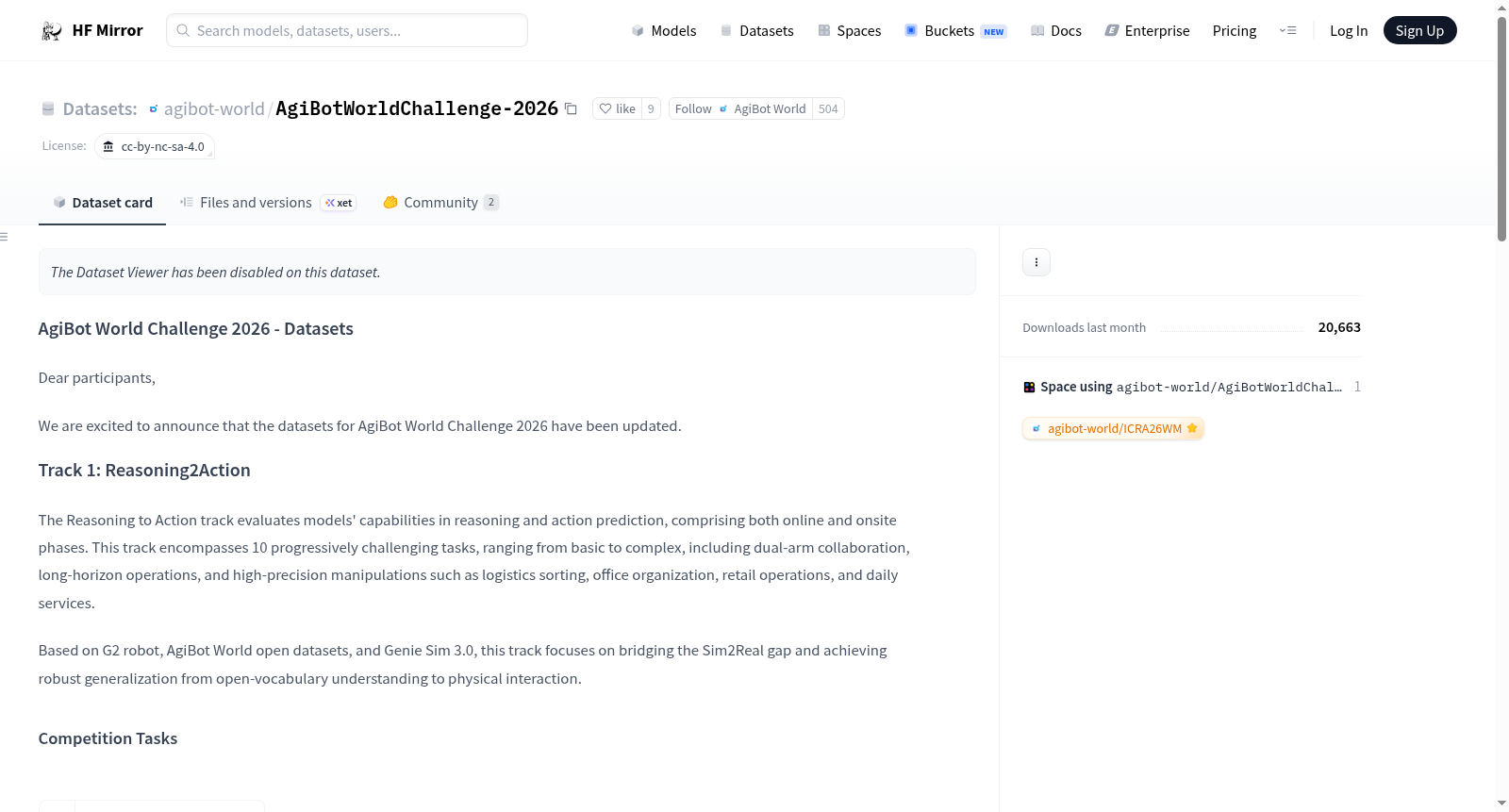
Task: Switch to the Community tab
Action: coord(440,203)
